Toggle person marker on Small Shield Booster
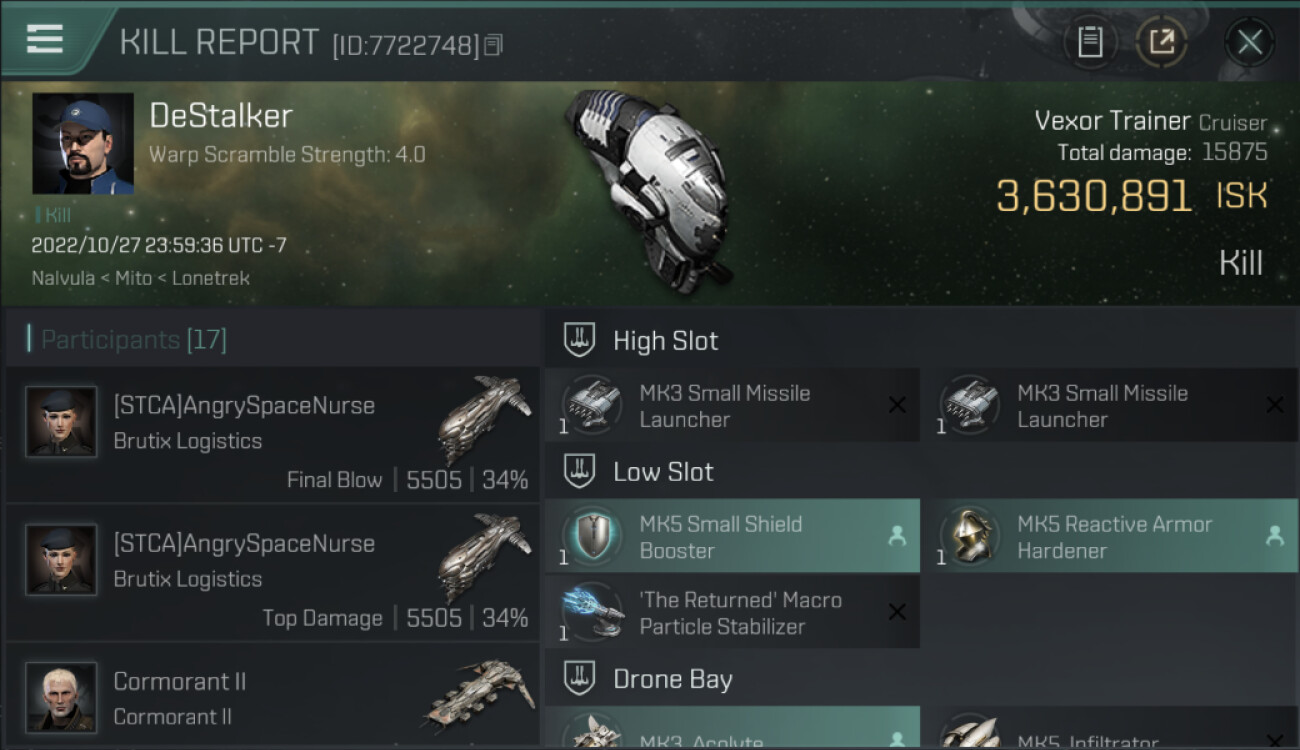 pos(897,536)
